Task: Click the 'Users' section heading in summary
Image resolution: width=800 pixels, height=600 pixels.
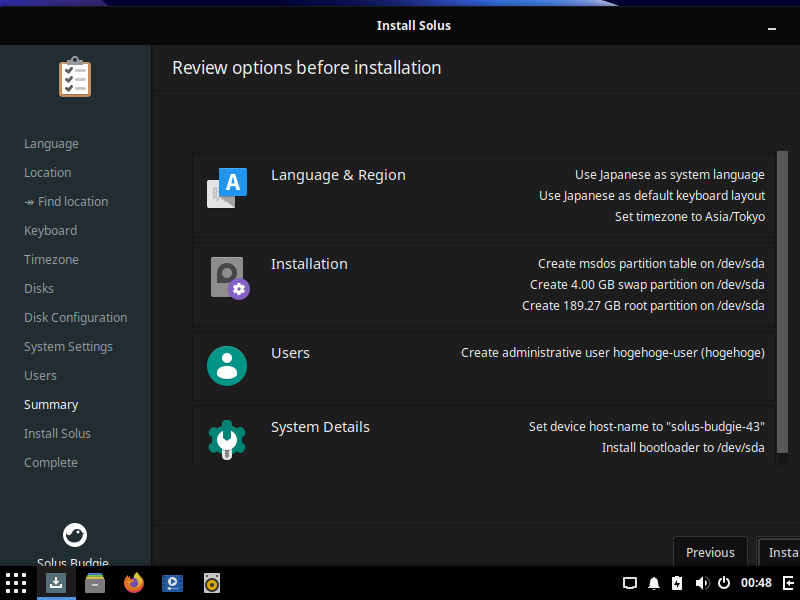Action: (290, 353)
